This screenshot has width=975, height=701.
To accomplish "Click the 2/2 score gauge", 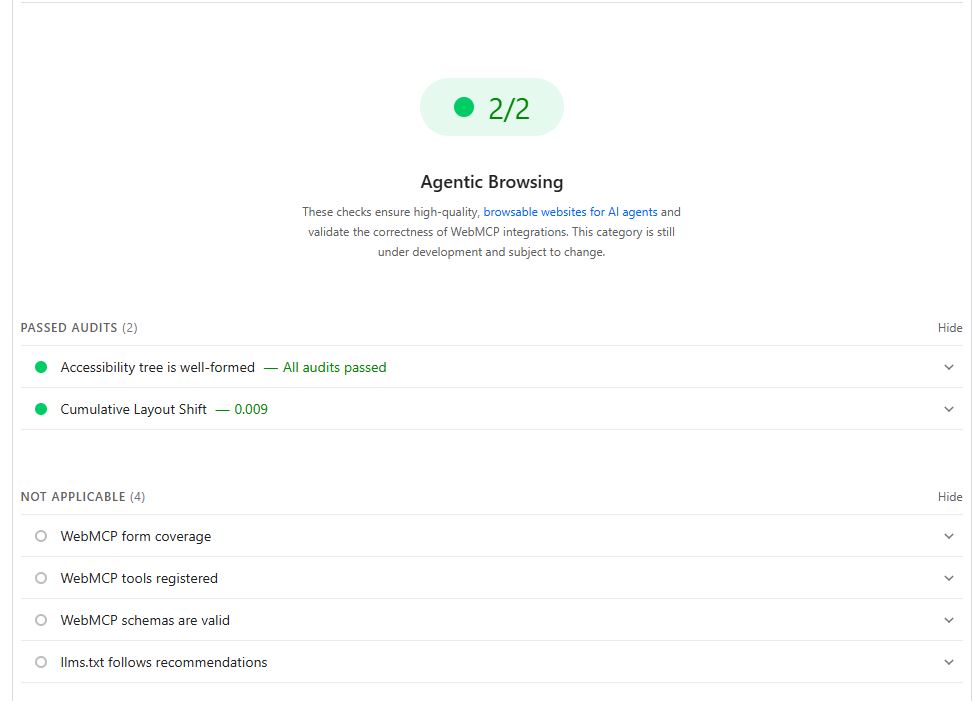I will pyautogui.click(x=492, y=108).
